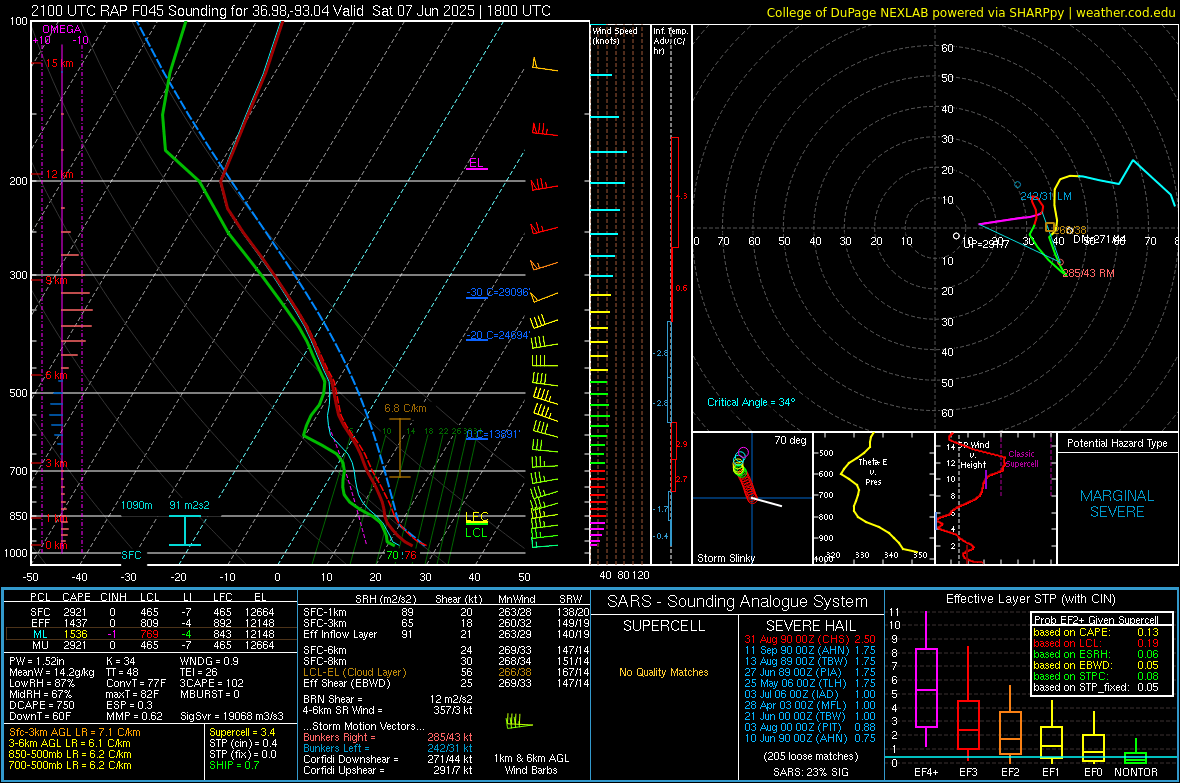This screenshot has height=783, width=1180.
Task: Click the 1km & 6km AGL wind barb symbol
Action: [x=519, y=722]
